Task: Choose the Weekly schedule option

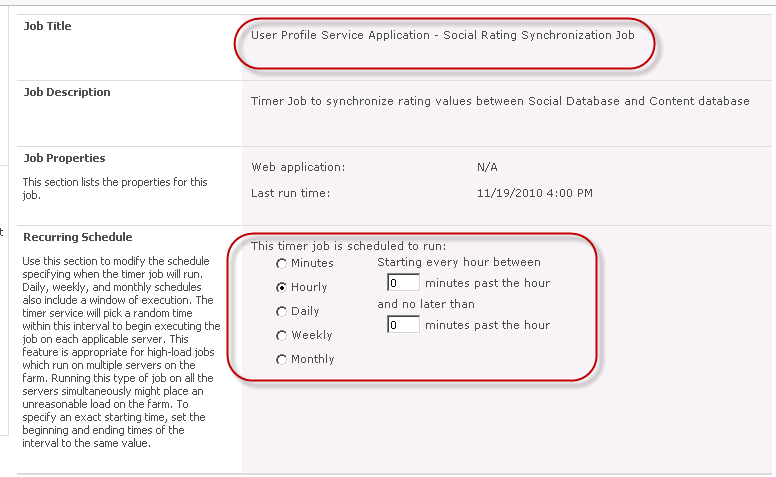Action: [282, 335]
